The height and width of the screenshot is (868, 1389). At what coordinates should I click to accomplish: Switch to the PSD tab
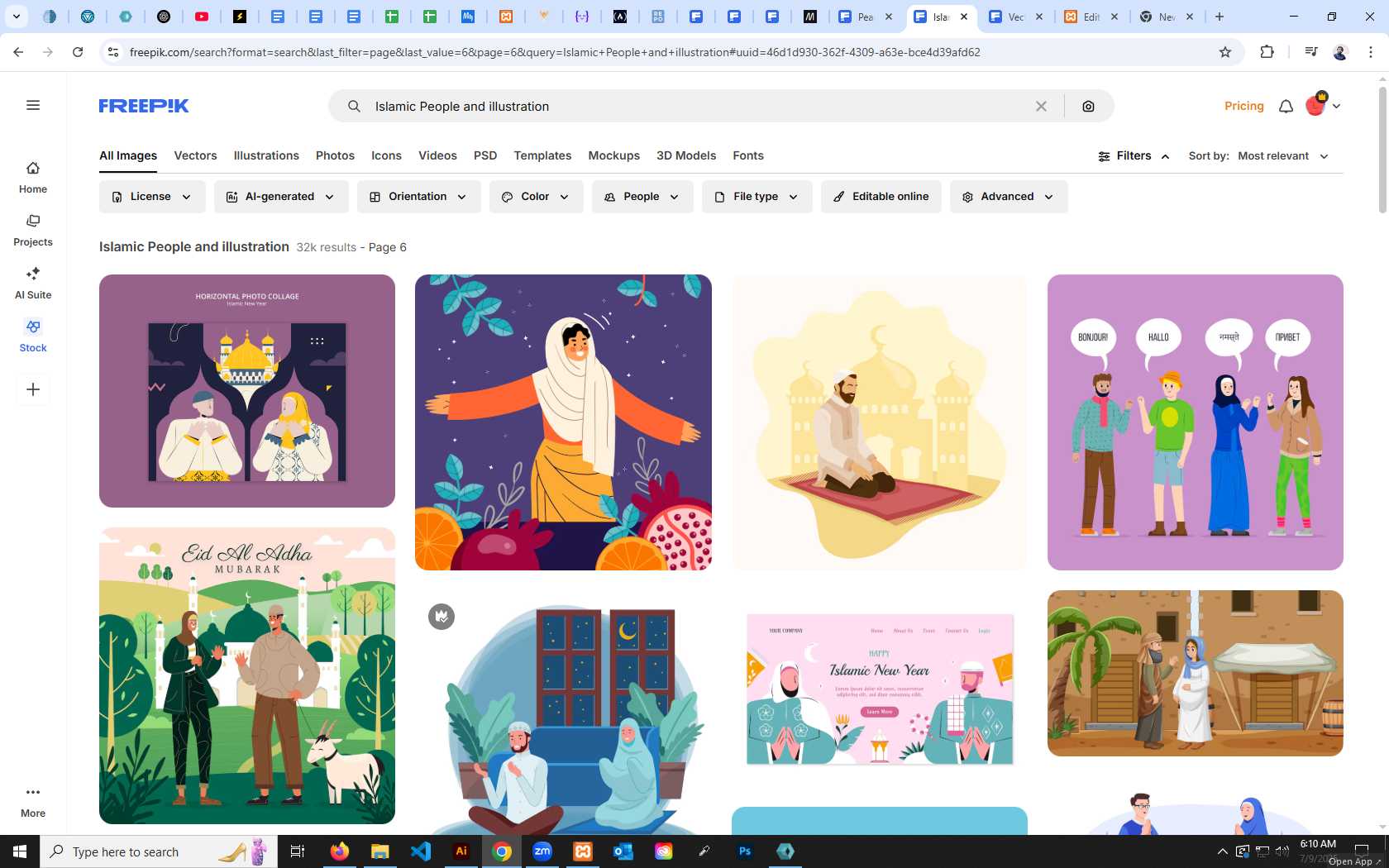pyautogui.click(x=485, y=155)
